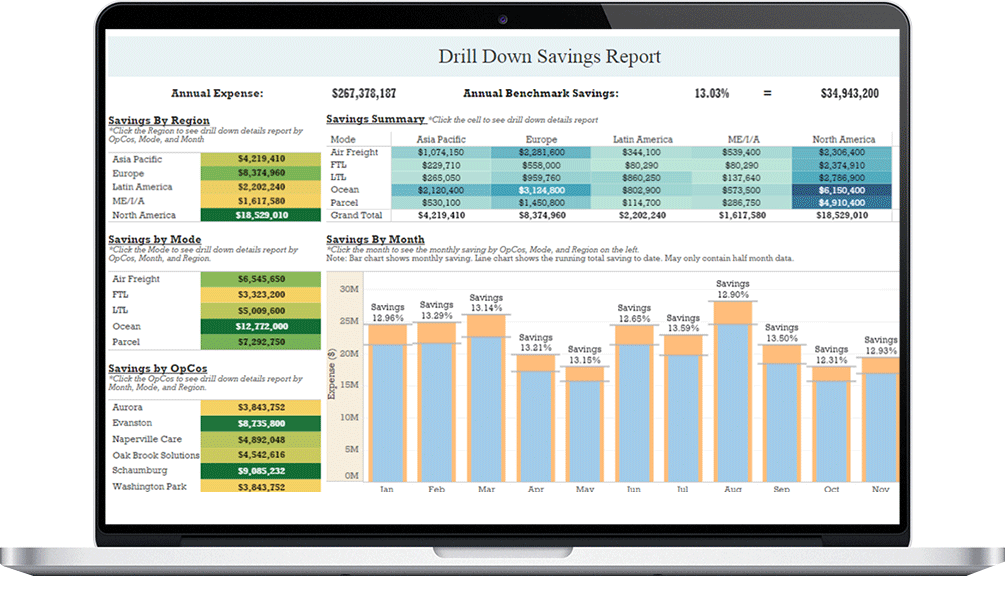The height and width of the screenshot is (600, 1005).
Task: Select Parcel North America cell $4,910,400
Action: tap(842, 203)
